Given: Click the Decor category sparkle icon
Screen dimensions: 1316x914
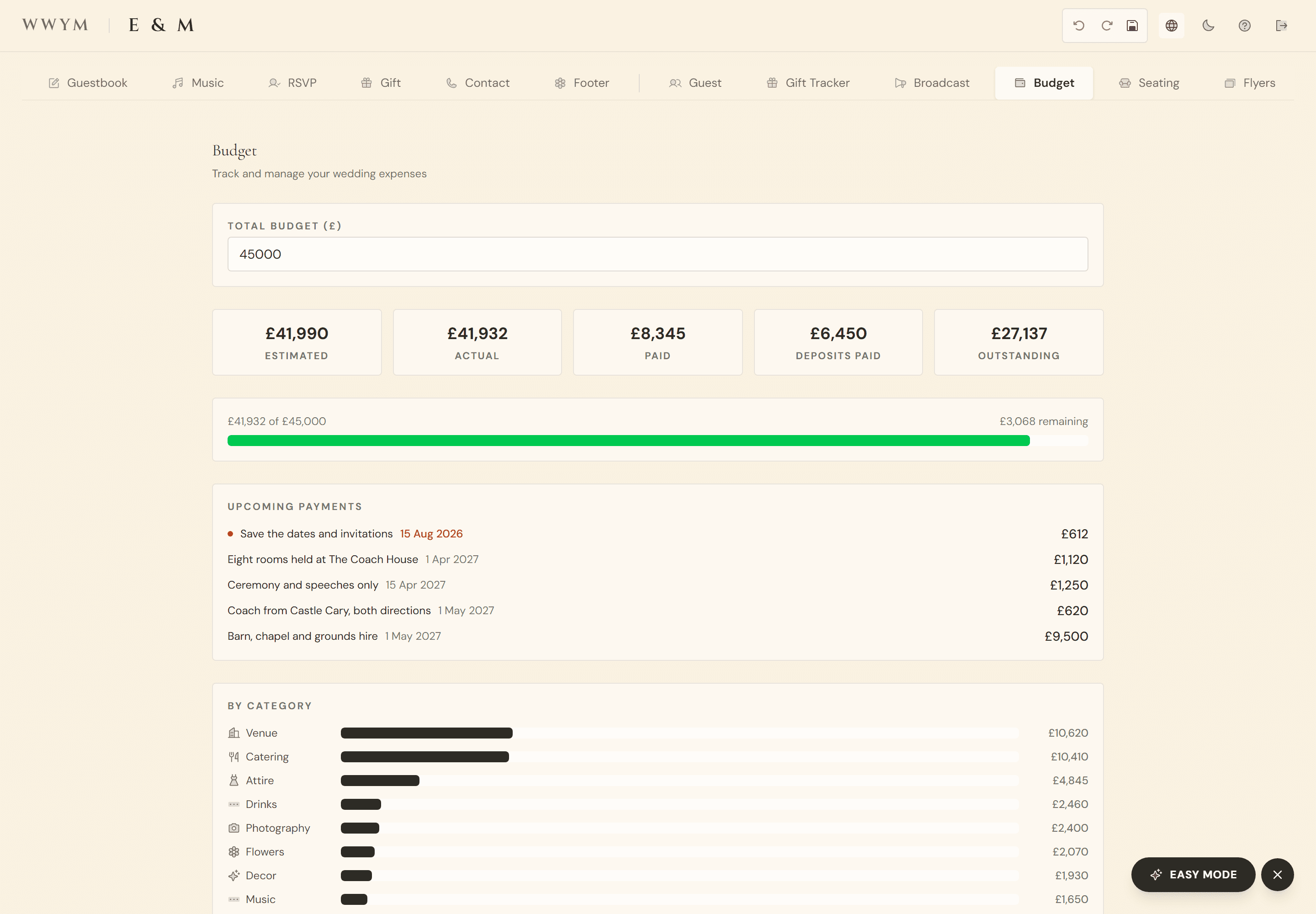Looking at the screenshot, I should (x=233, y=876).
